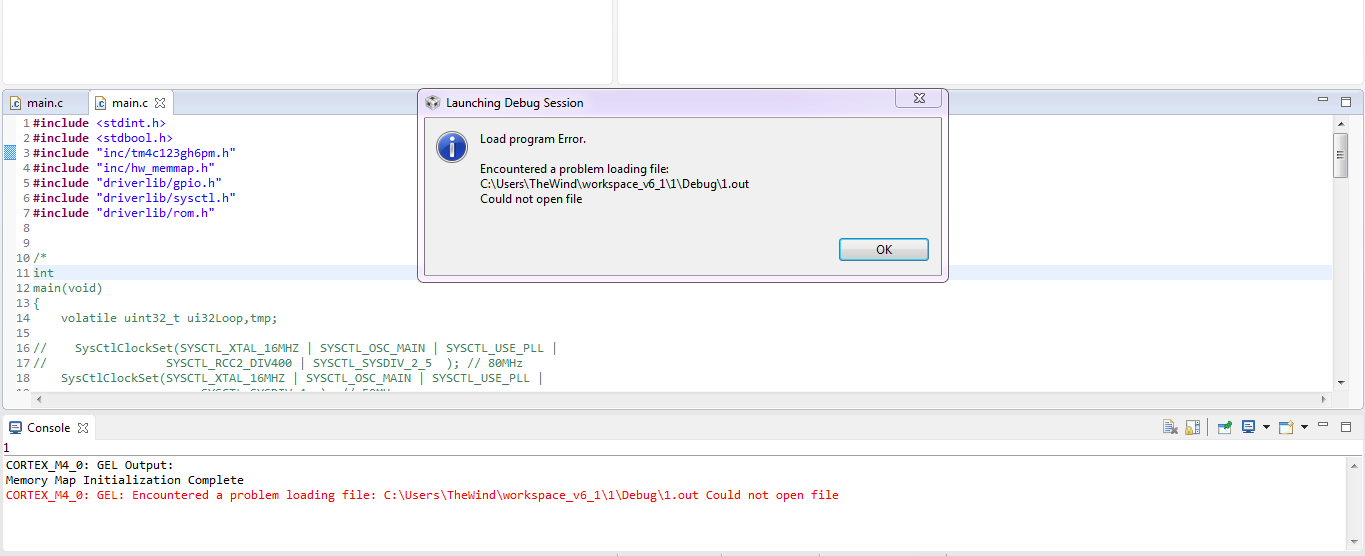This screenshot has width=1365, height=556.
Task: Maximize the editor area
Action: (x=1346, y=101)
